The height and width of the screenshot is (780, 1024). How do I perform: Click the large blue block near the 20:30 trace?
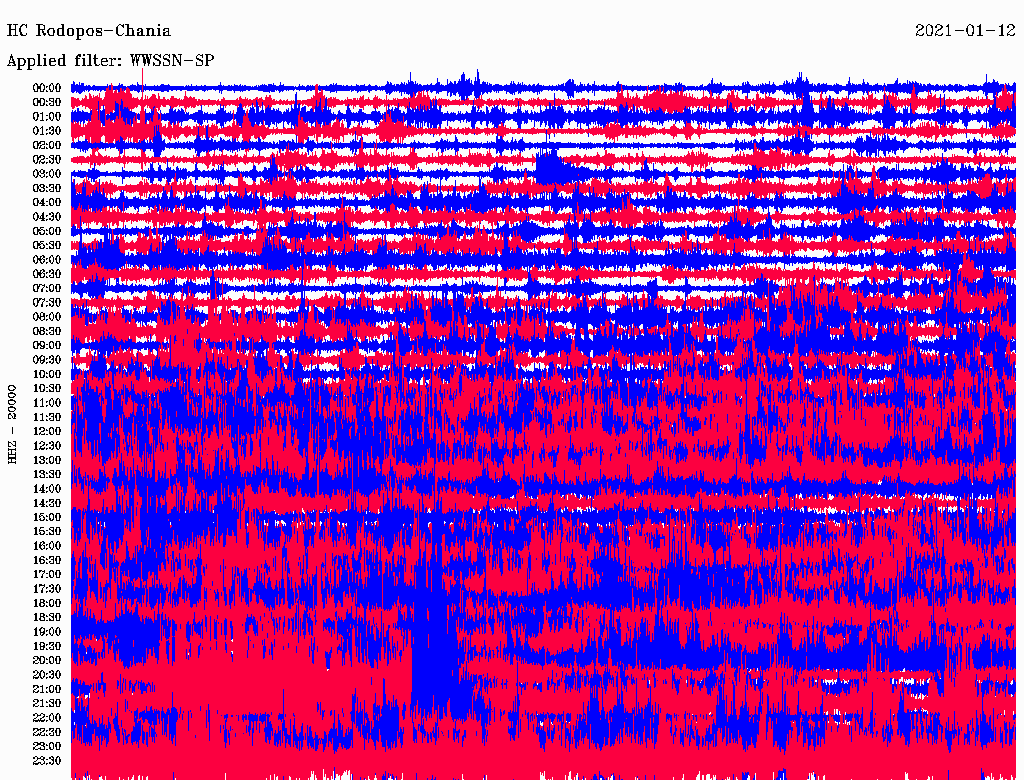[x=432, y=660]
